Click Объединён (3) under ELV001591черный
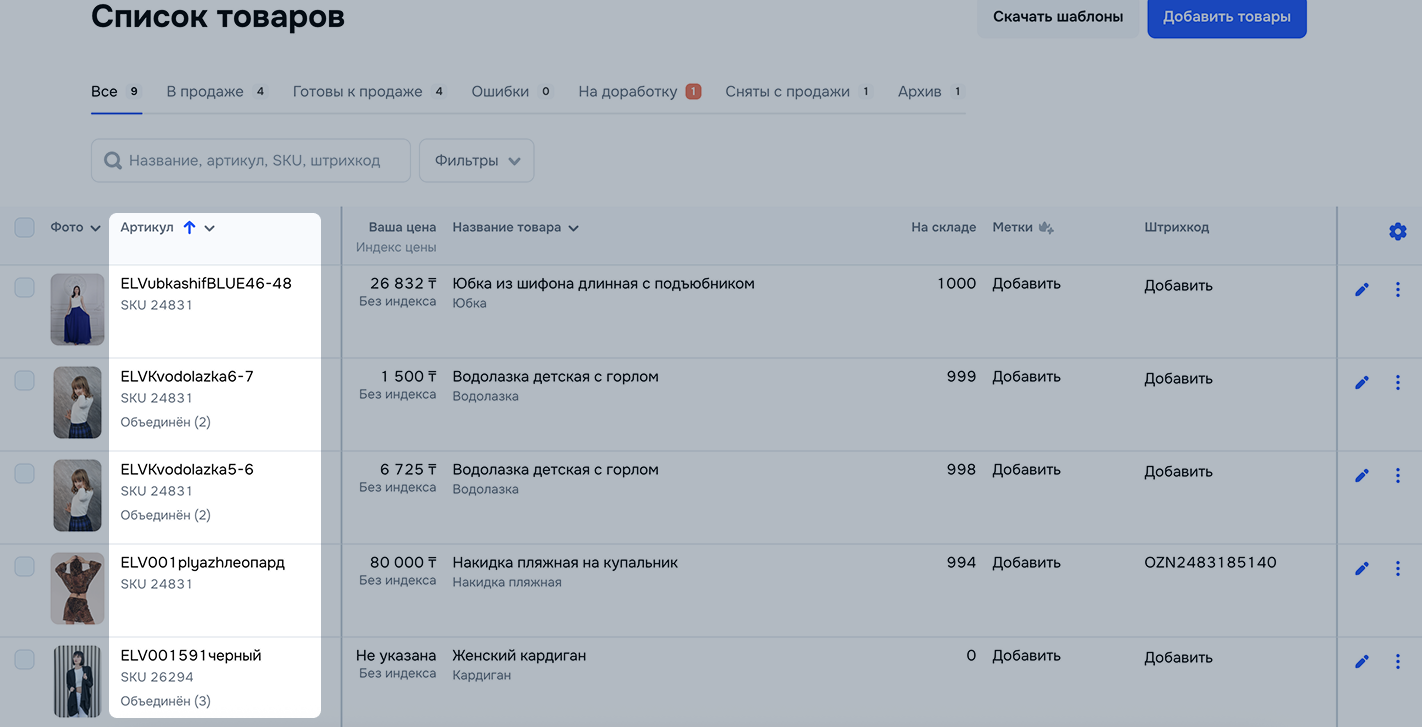This screenshot has width=1422, height=727. click(166, 701)
